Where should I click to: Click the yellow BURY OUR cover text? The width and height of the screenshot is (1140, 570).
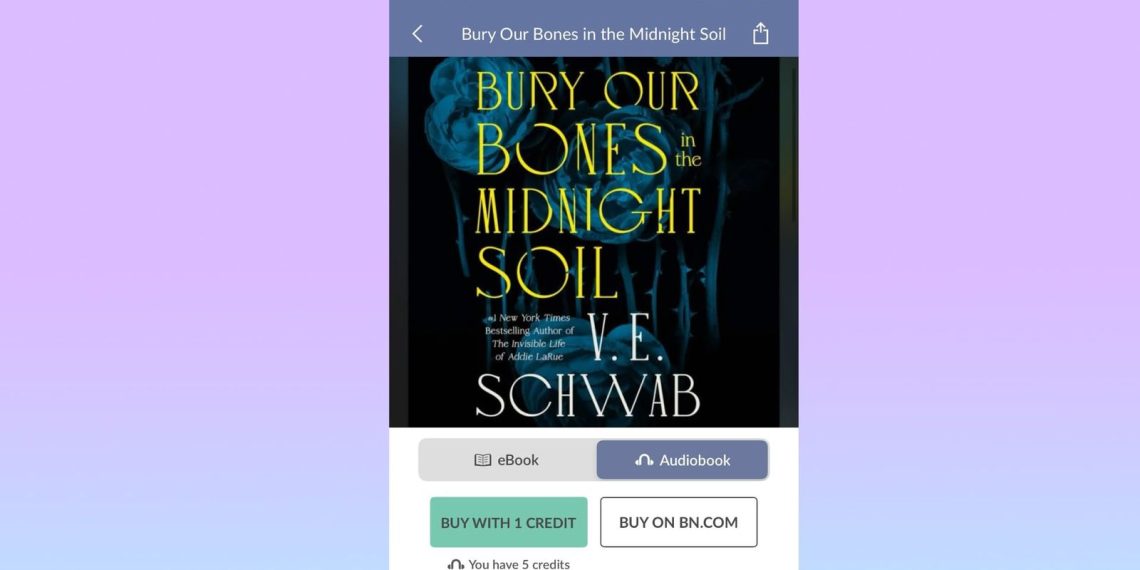pos(587,92)
